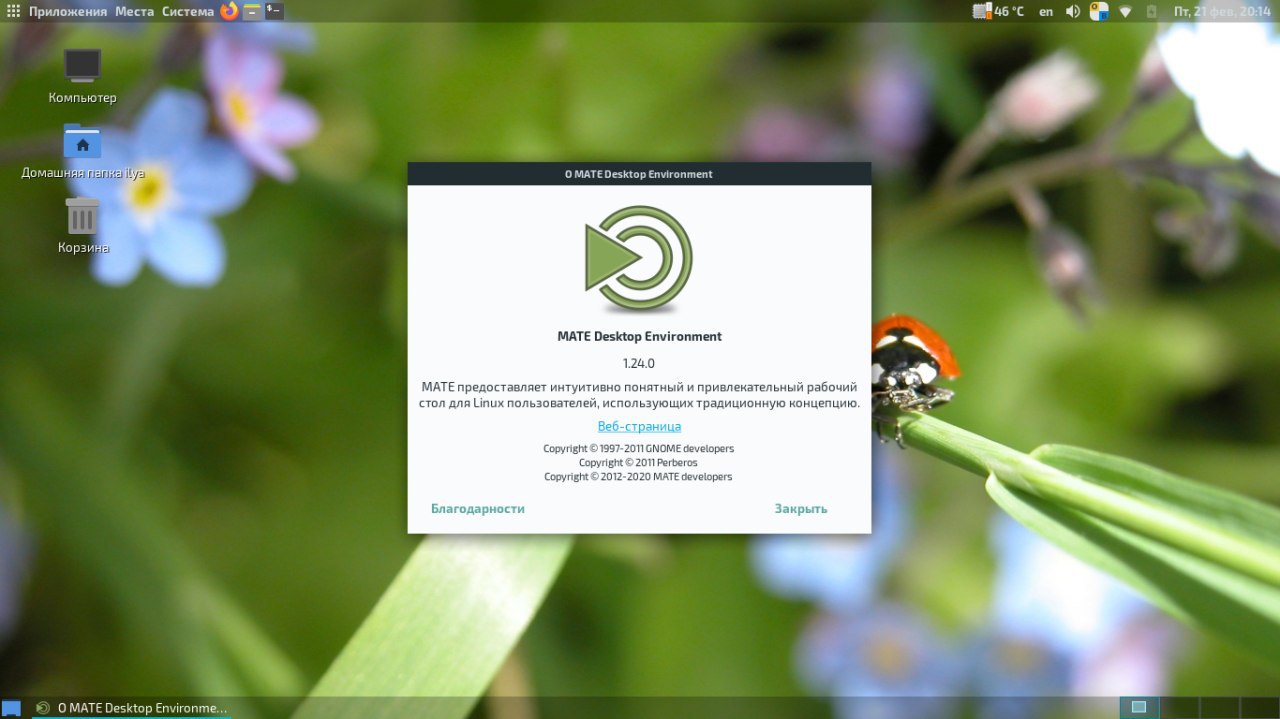Click 'Copyright © 1997-2011 GNOME developers' line
The width and height of the screenshot is (1280, 719).
coord(638,449)
